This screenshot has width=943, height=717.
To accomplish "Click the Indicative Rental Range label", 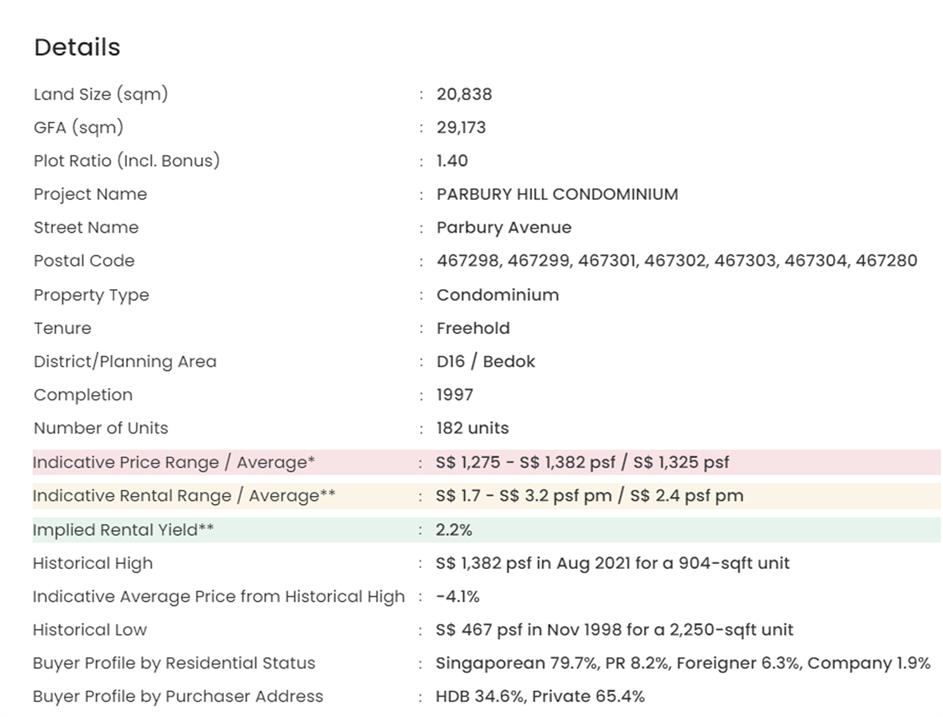I will click(x=184, y=496).
